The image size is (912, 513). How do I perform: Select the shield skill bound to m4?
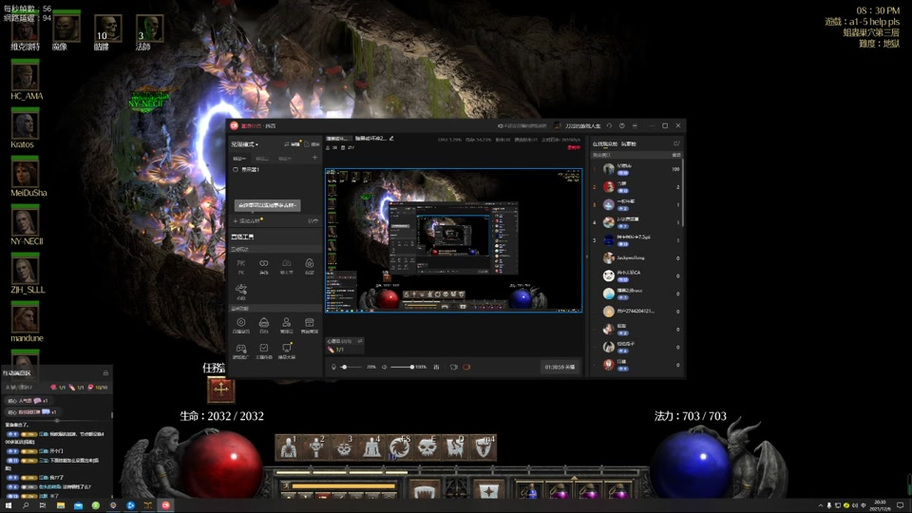point(483,447)
